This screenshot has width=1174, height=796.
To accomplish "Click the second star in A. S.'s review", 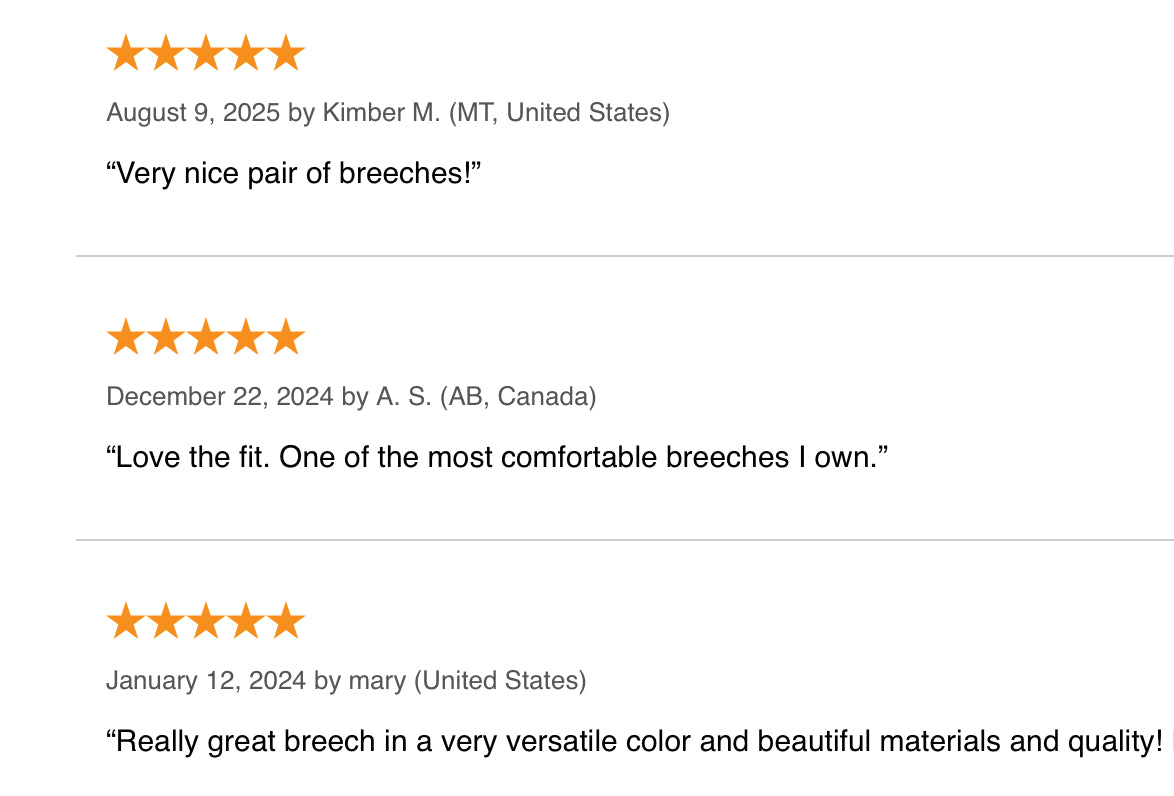I will (165, 337).
